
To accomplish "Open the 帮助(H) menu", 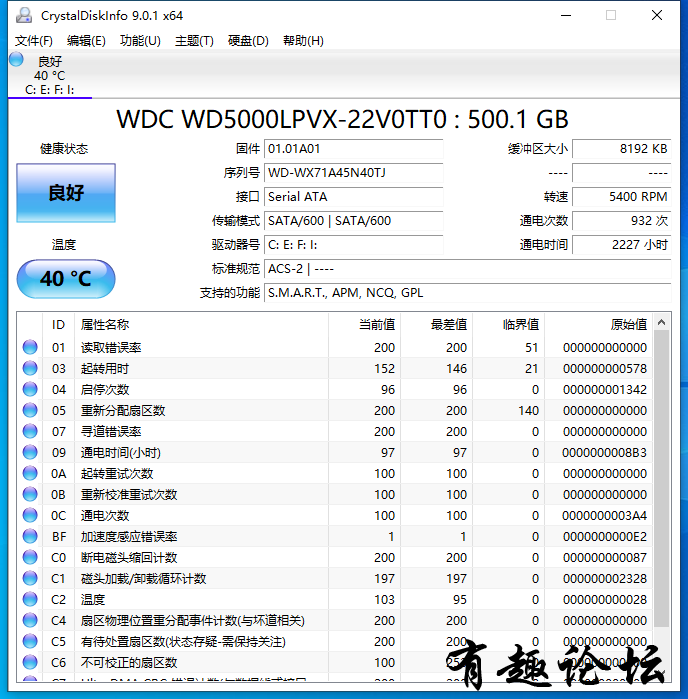I will pyautogui.click(x=303, y=41).
